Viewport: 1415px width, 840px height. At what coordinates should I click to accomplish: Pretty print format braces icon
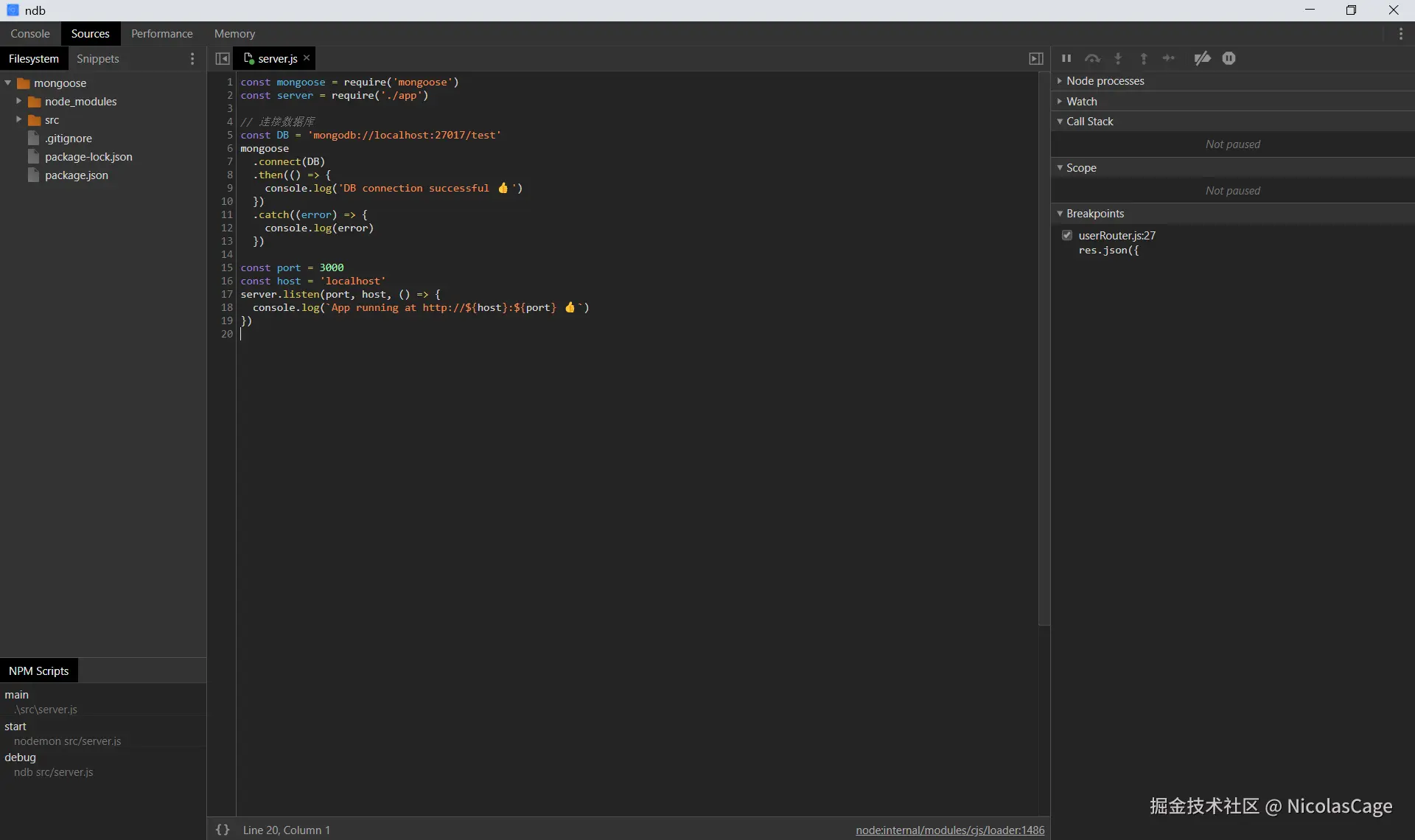pos(223,830)
